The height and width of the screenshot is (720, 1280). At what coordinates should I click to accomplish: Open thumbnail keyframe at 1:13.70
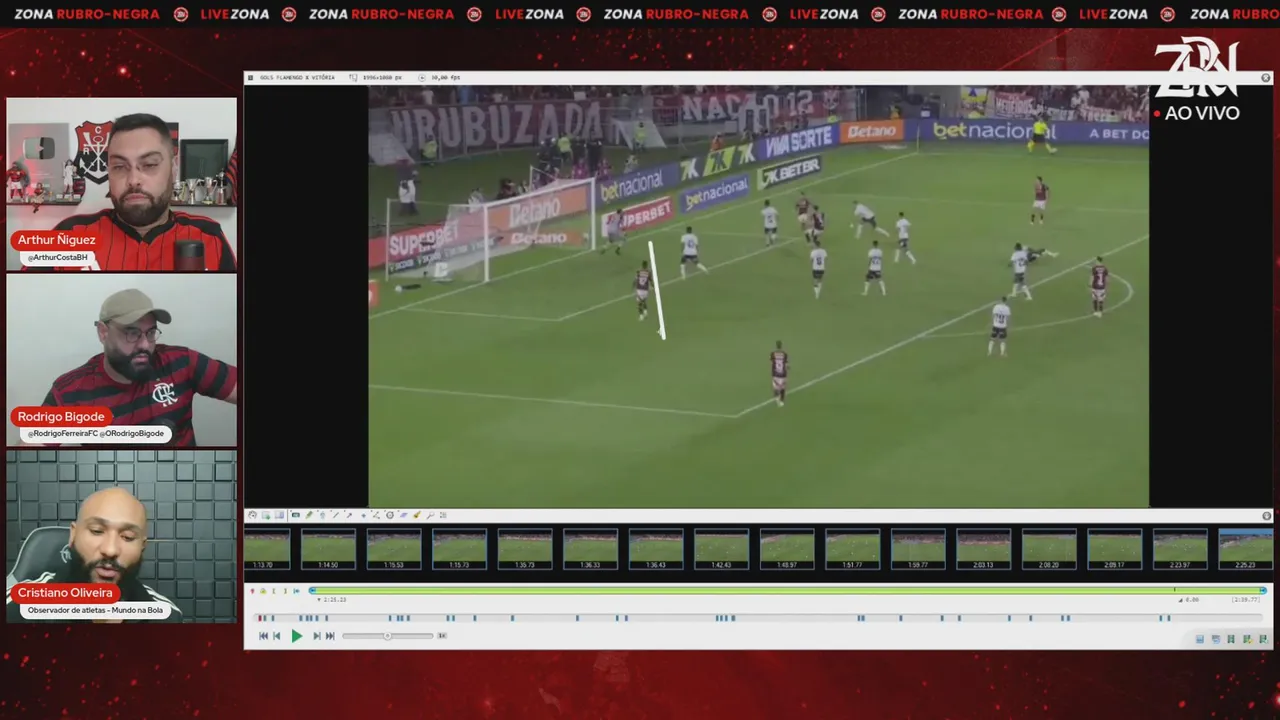tap(267, 549)
